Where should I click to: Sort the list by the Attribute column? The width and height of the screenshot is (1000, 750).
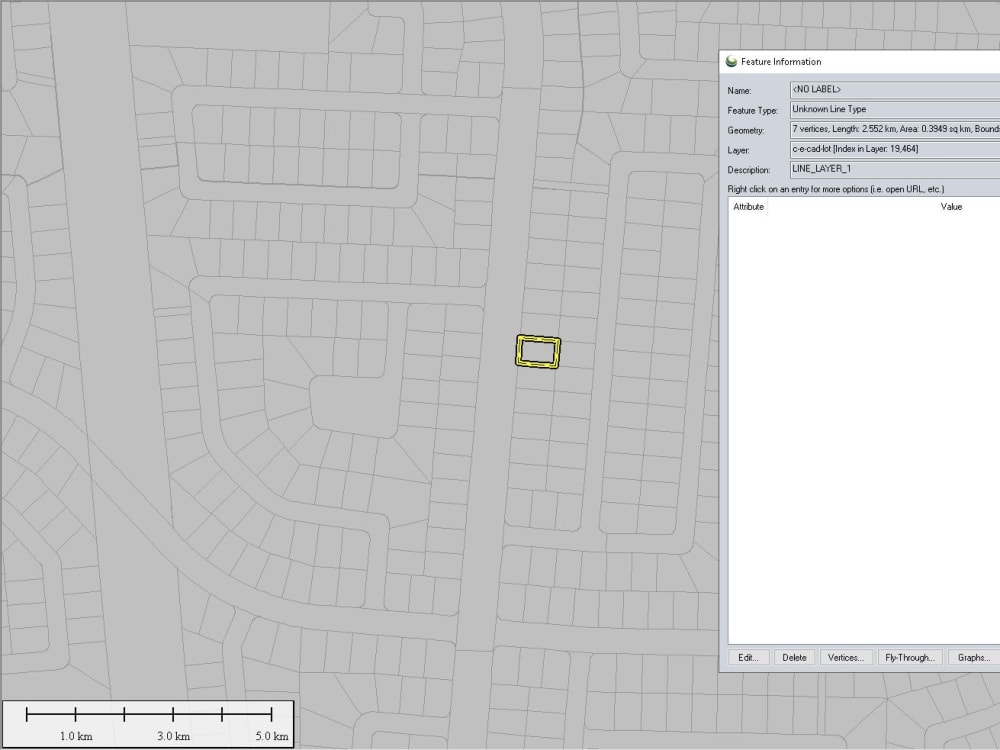pos(751,207)
